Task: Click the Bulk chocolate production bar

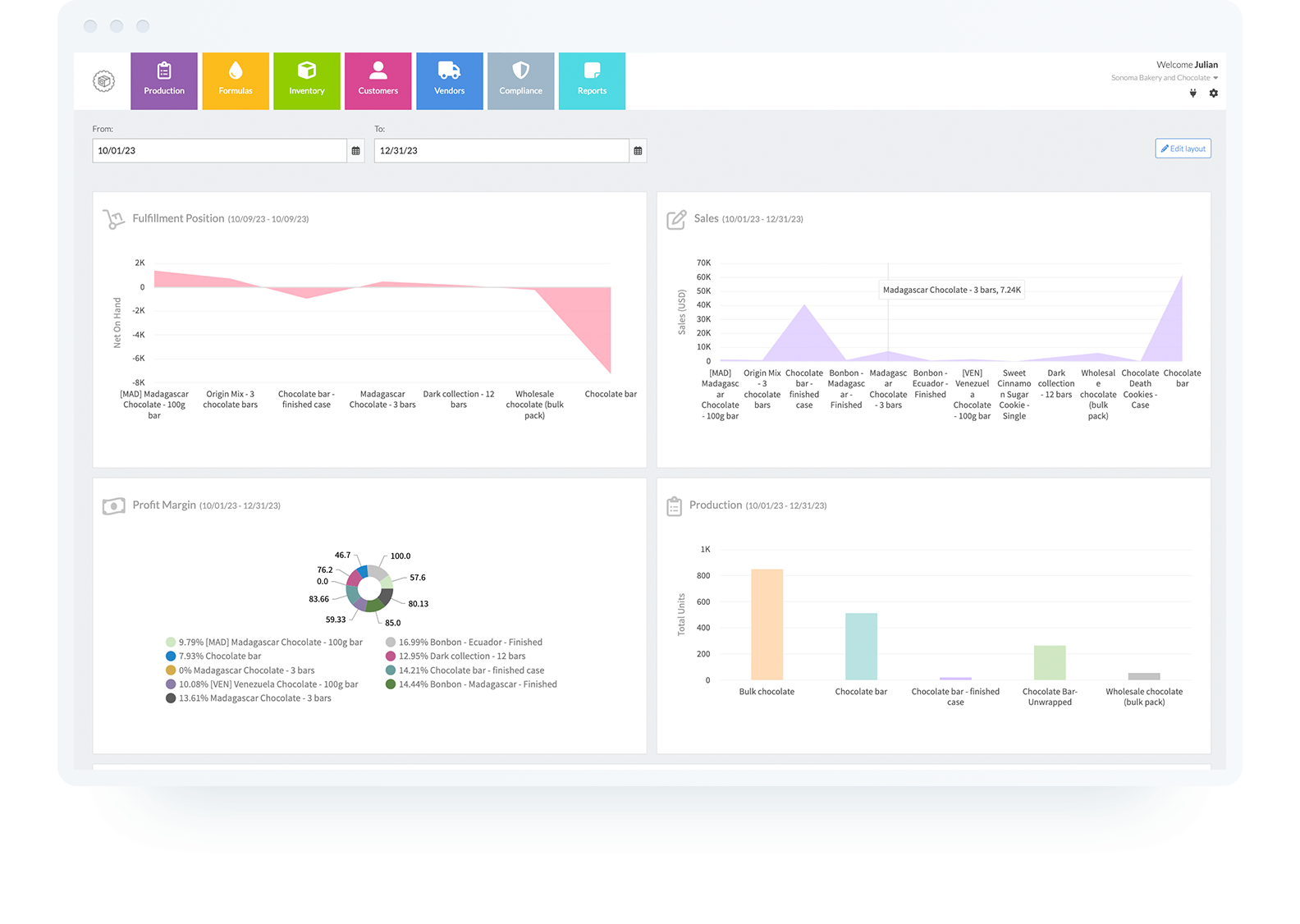Action: click(767, 624)
